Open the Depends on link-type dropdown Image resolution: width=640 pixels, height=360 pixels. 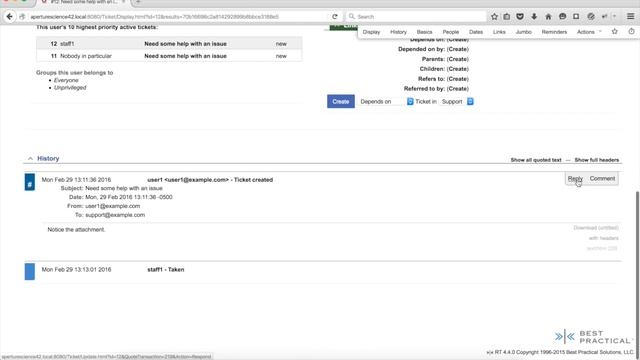(387, 102)
